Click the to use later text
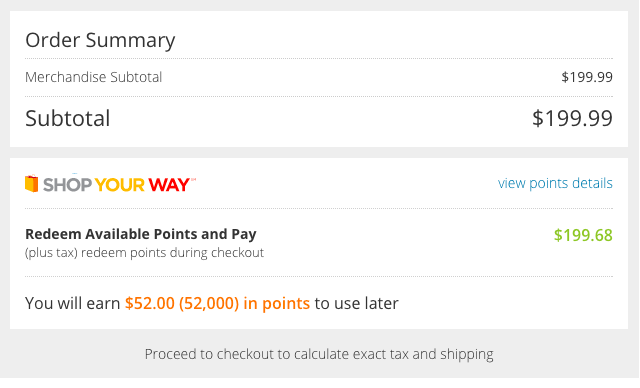Screen dimensions: 640x388 (356, 304)
